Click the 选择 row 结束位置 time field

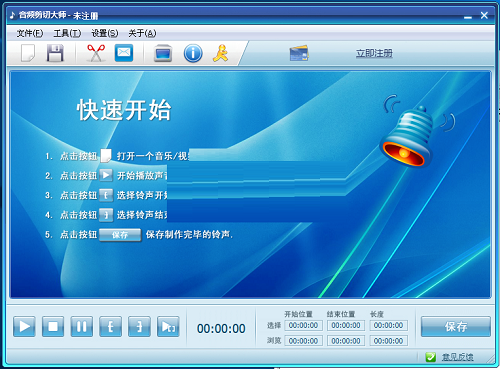pyautogui.click(x=346, y=325)
